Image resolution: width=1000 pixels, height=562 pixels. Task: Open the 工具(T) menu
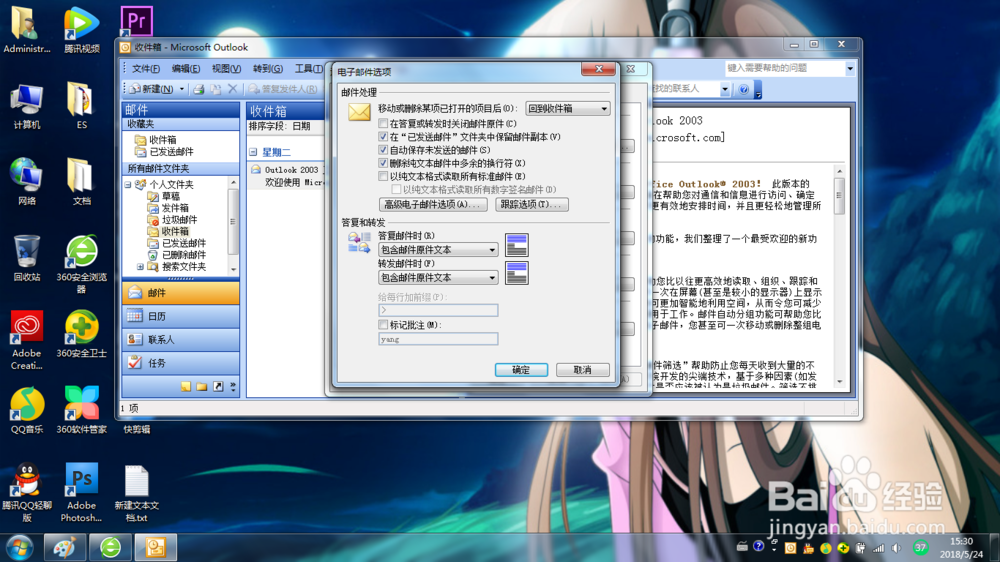(x=309, y=69)
